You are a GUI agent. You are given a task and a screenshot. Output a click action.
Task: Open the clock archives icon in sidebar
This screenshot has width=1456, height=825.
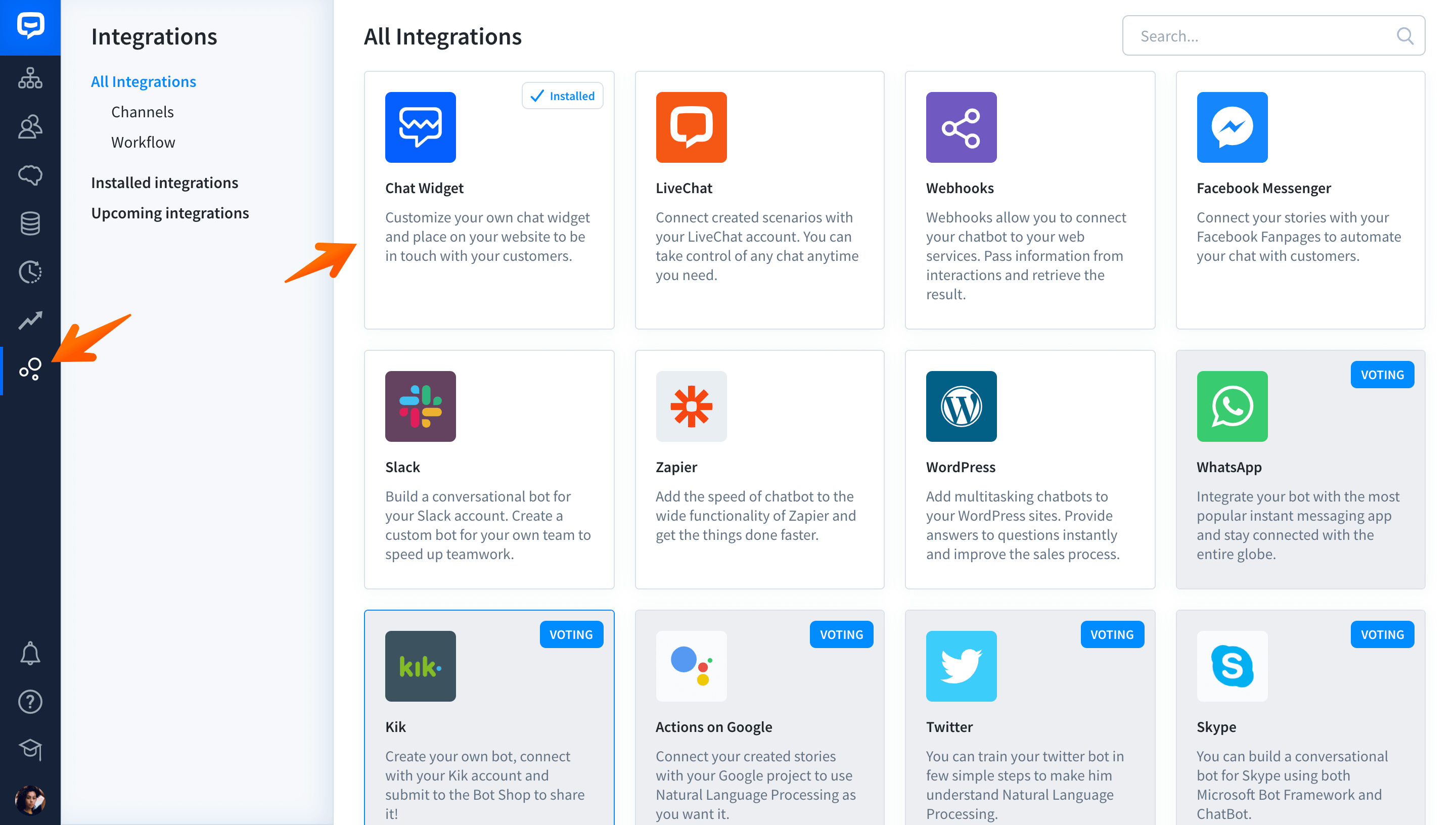pyautogui.click(x=30, y=272)
